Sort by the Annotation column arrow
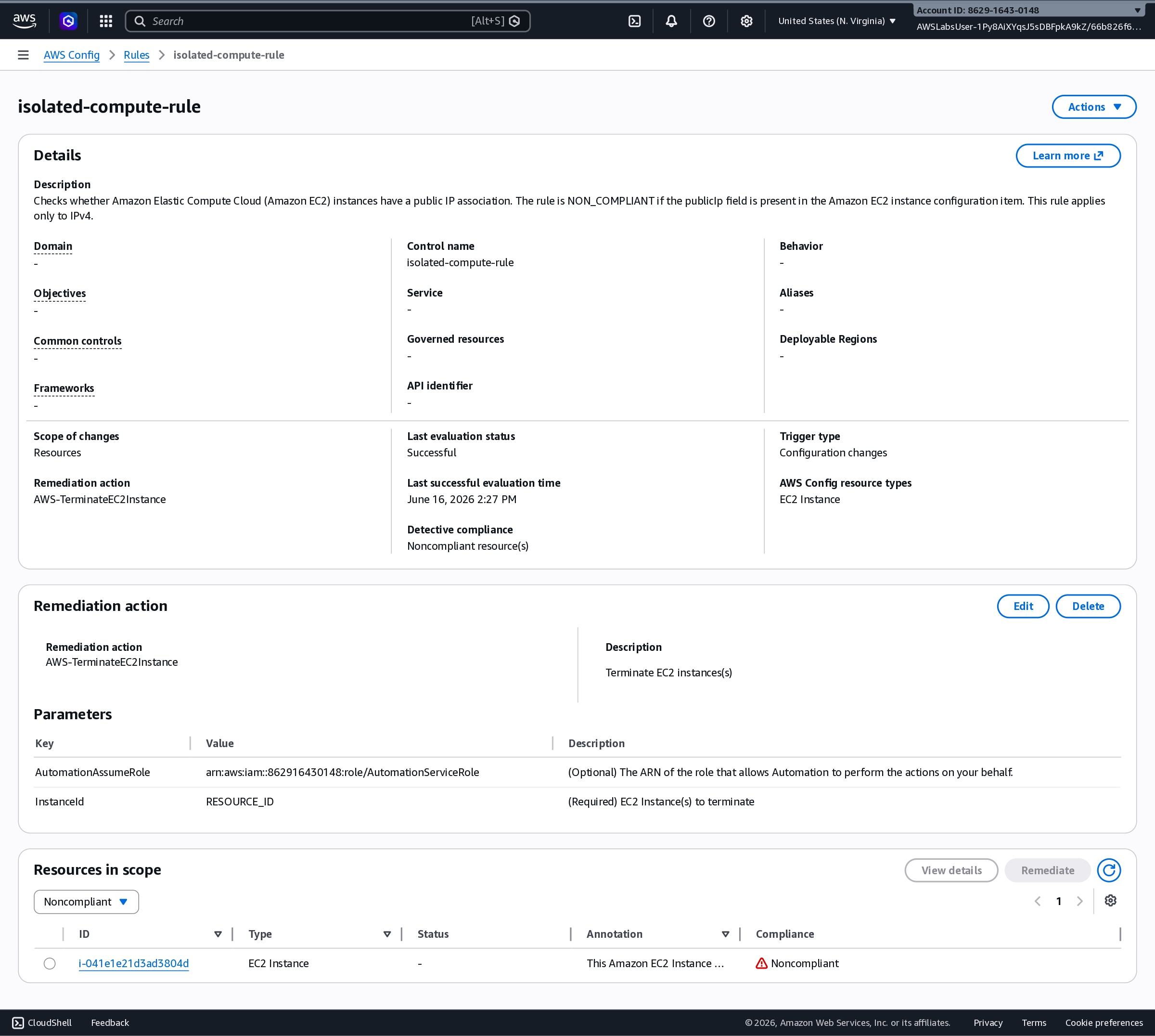The width and height of the screenshot is (1155, 1036). [x=725, y=934]
